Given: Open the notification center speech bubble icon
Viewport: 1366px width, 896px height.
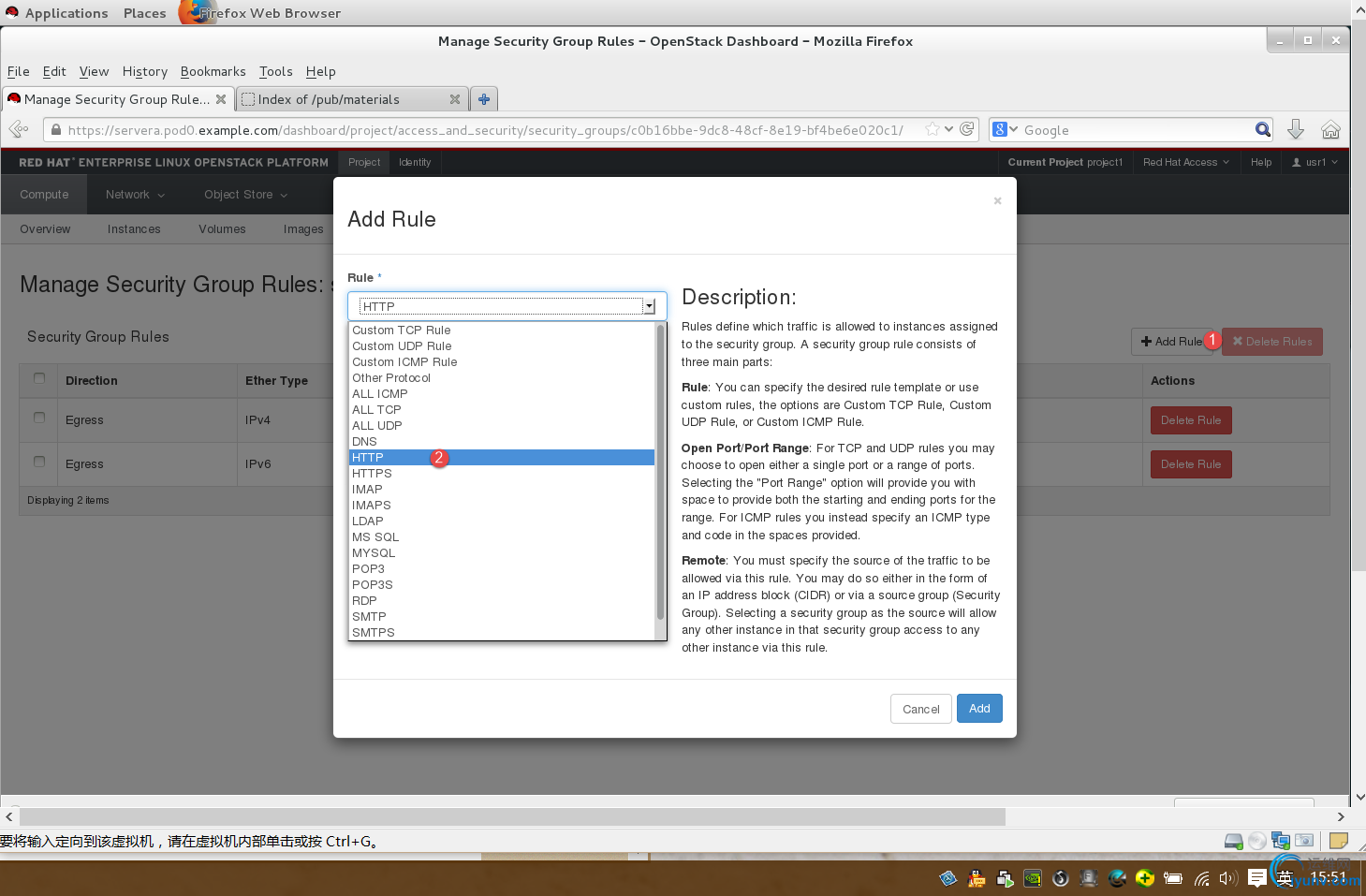Looking at the screenshot, I should pos(1257,878).
